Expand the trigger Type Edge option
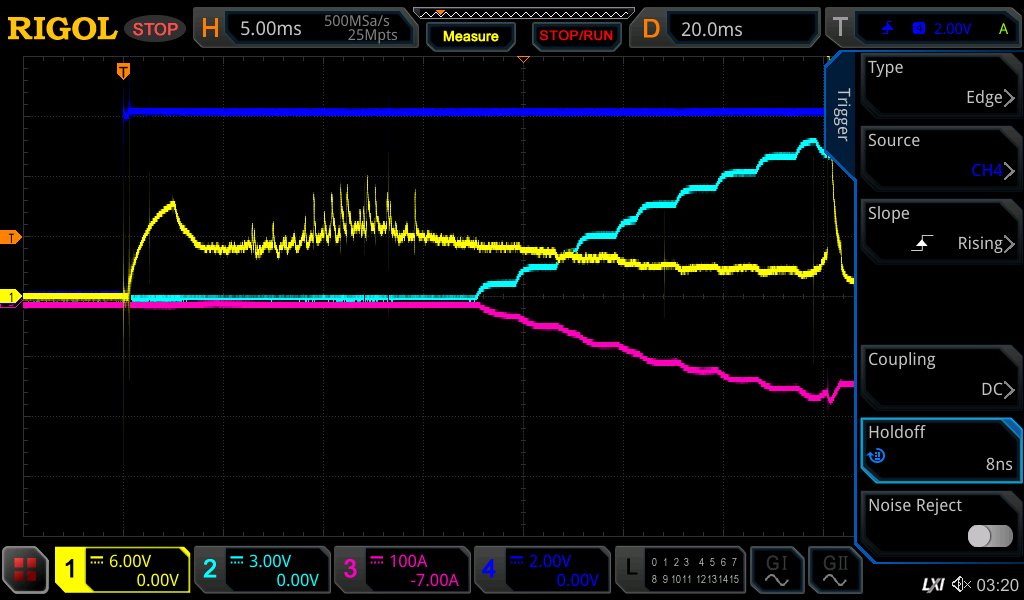Image resolution: width=1024 pixels, height=600 pixels. point(940,84)
